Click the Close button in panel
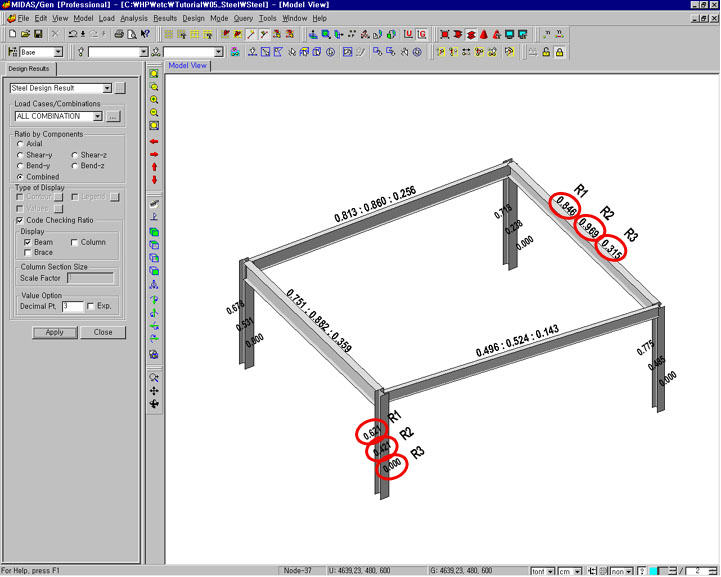This screenshot has width=721, height=577. [103, 332]
